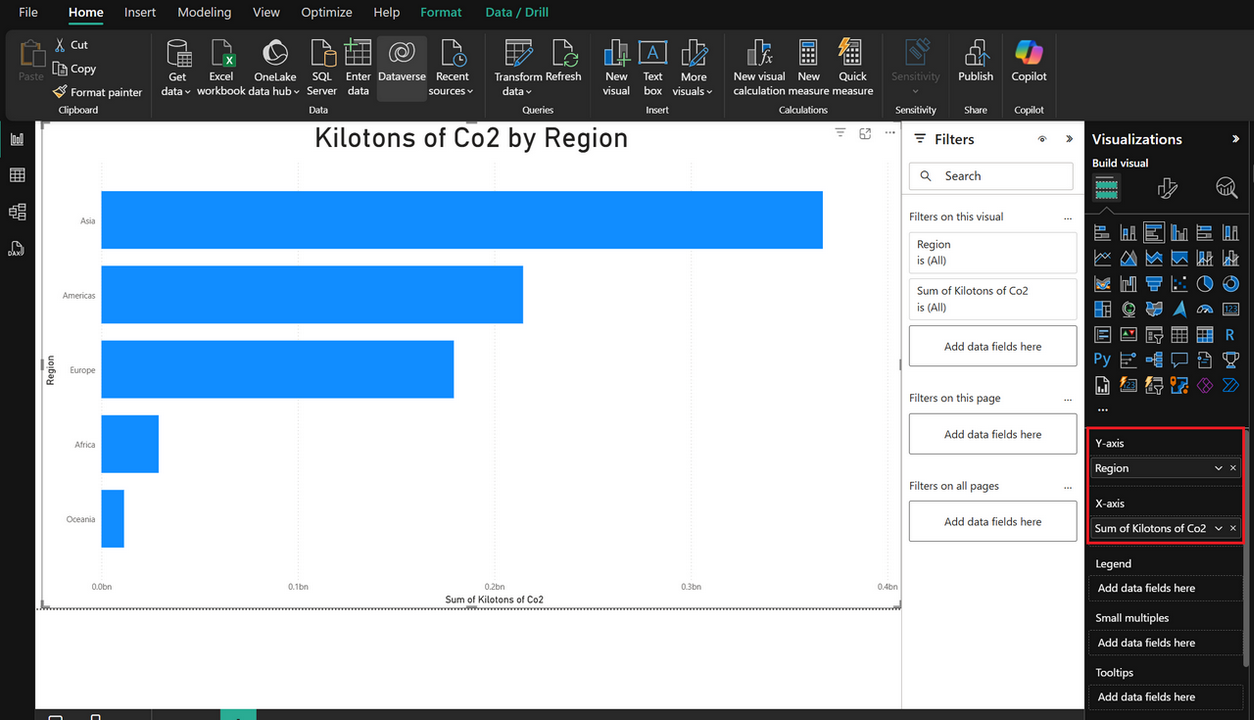The image size is (1254, 720).
Task: Open the Optimize ribbon tab
Action: pos(327,12)
